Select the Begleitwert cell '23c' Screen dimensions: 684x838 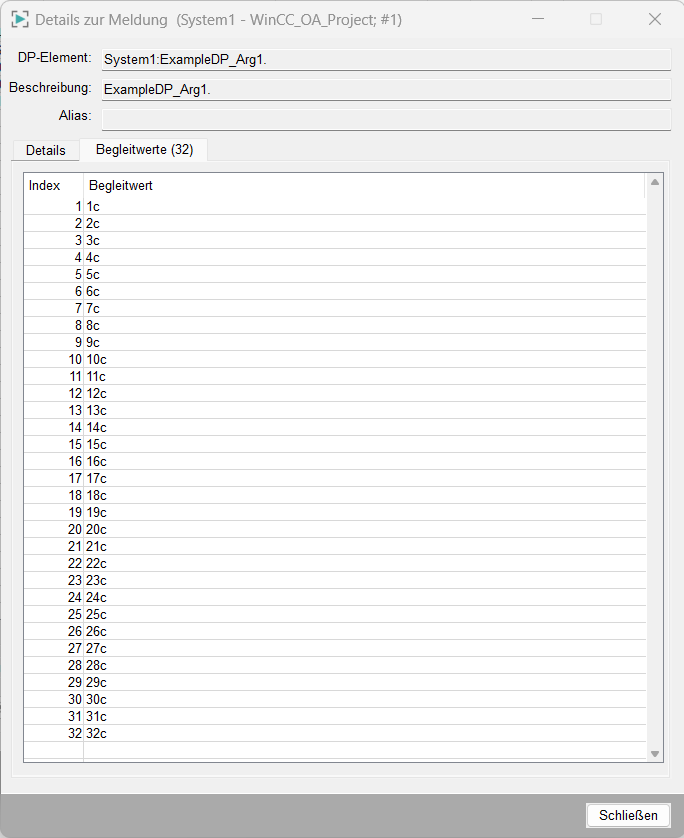pos(364,580)
